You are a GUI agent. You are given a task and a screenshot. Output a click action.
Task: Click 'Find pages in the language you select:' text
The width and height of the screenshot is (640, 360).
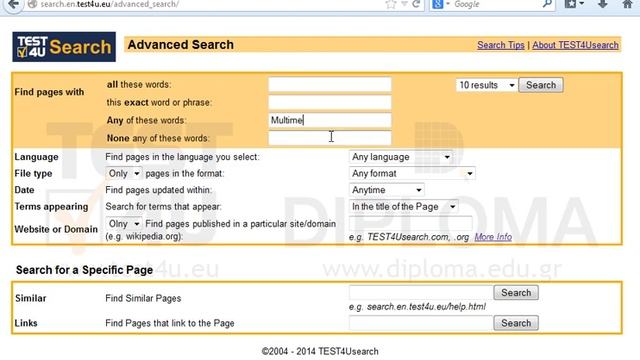(182, 157)
